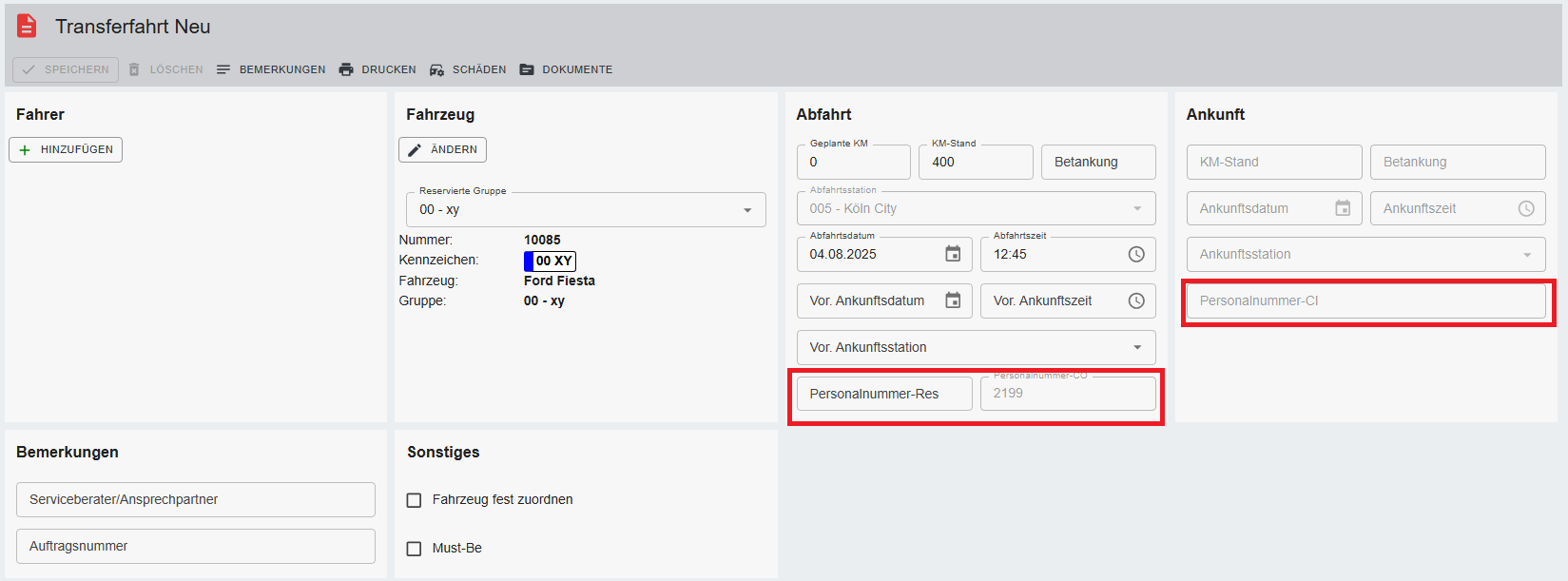Open the Vor. Ankunftsstation dropdown

(x=1137, y=347)
